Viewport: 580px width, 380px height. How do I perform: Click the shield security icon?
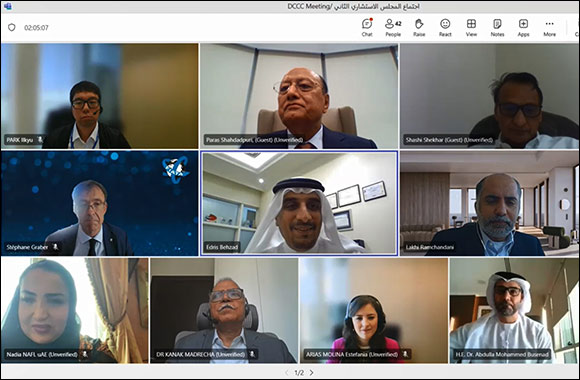point(12,27)
